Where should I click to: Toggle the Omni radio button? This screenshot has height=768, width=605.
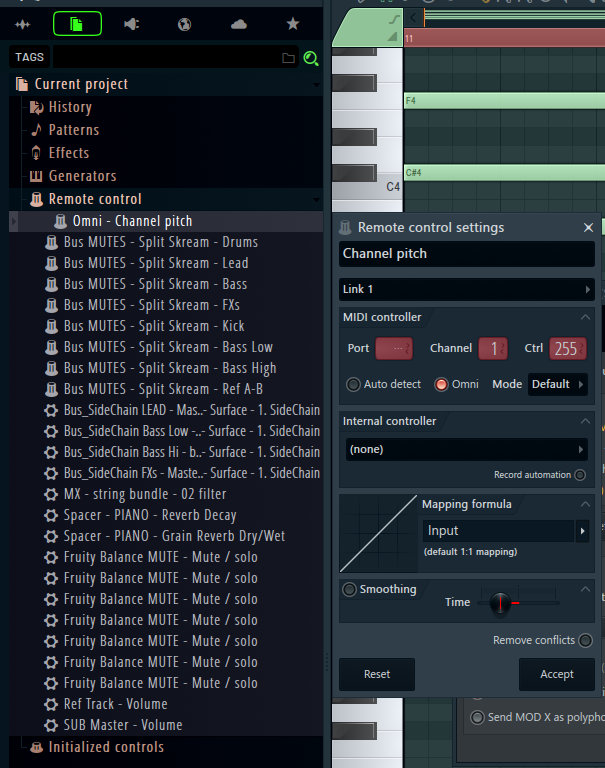pos(442,384)
